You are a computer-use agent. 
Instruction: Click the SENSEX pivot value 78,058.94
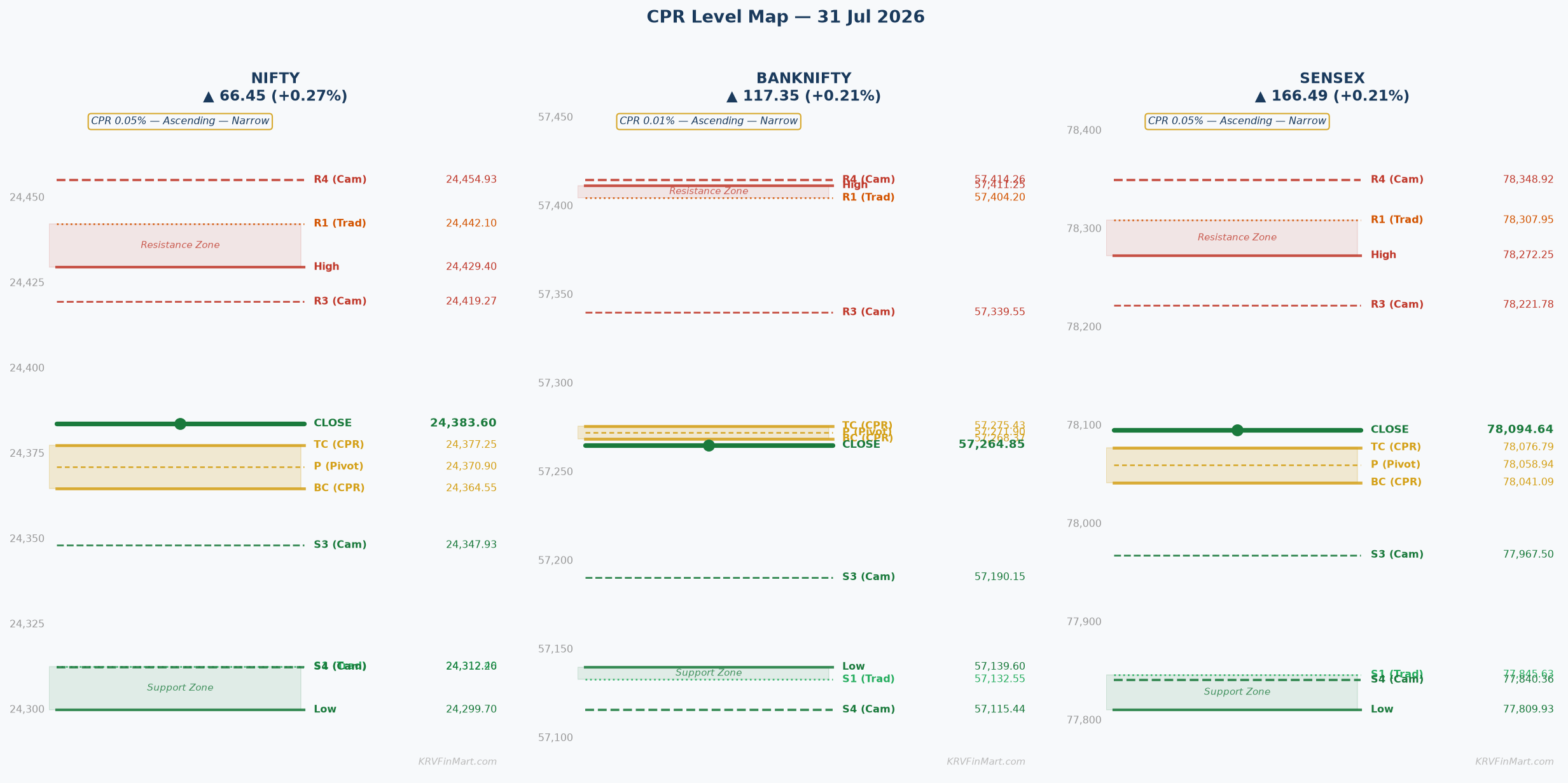tap(1528, 464)
